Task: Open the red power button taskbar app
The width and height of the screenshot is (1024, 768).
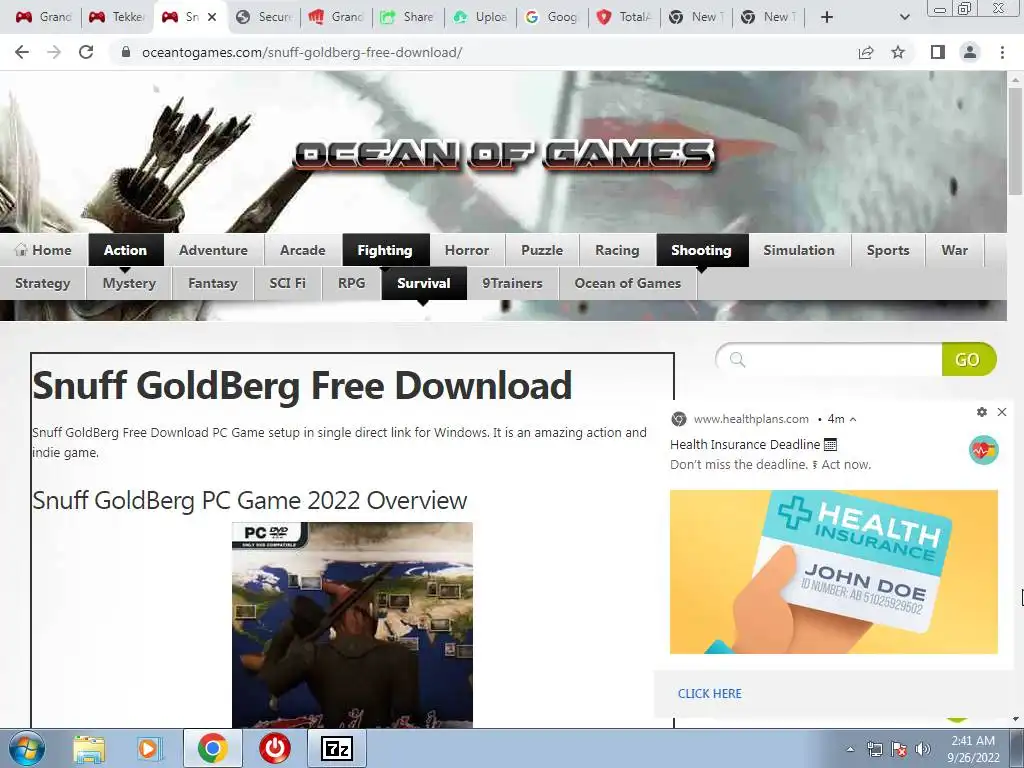Action: 275,748
